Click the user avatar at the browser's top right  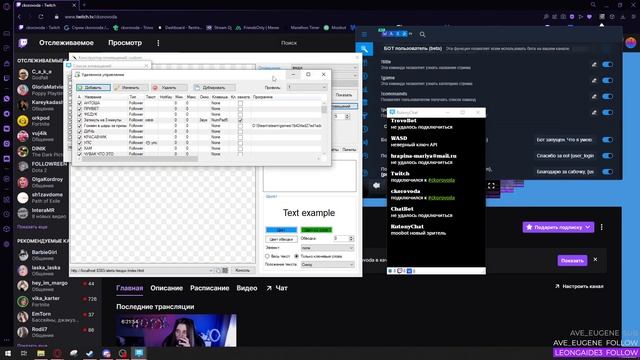[x=631, y=42]
